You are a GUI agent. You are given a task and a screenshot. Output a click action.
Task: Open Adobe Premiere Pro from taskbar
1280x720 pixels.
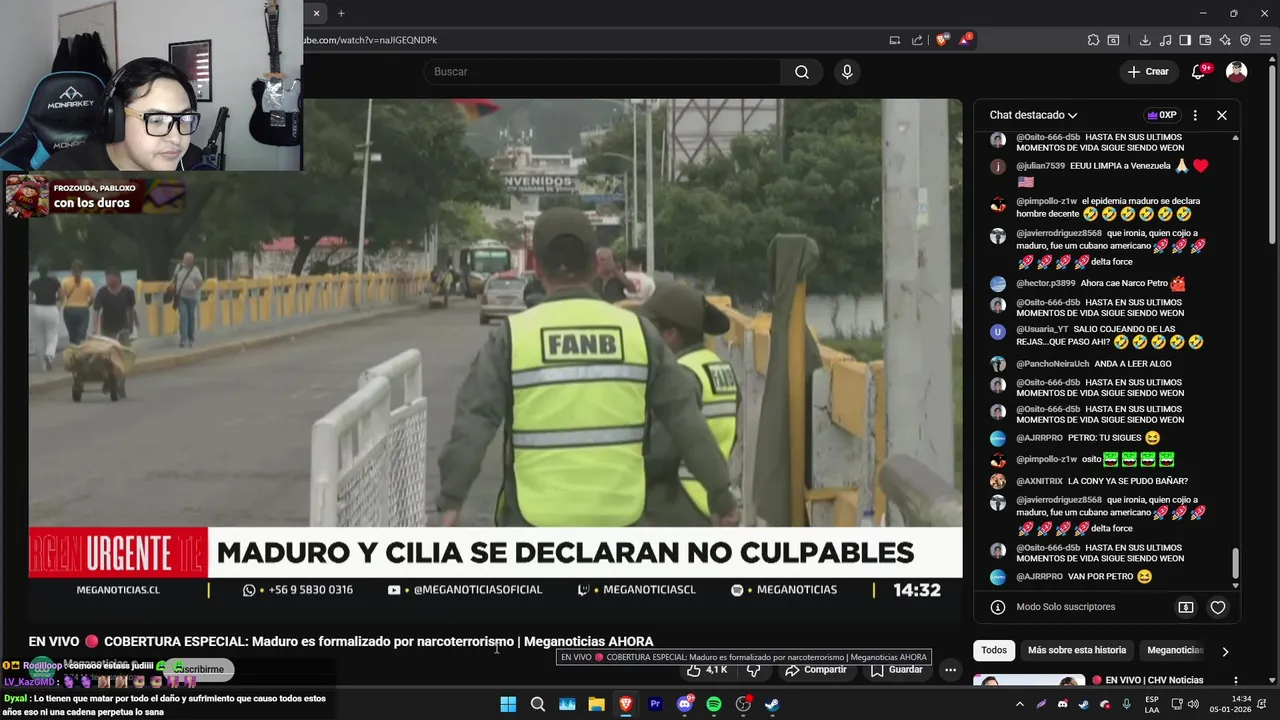(655, 704)
